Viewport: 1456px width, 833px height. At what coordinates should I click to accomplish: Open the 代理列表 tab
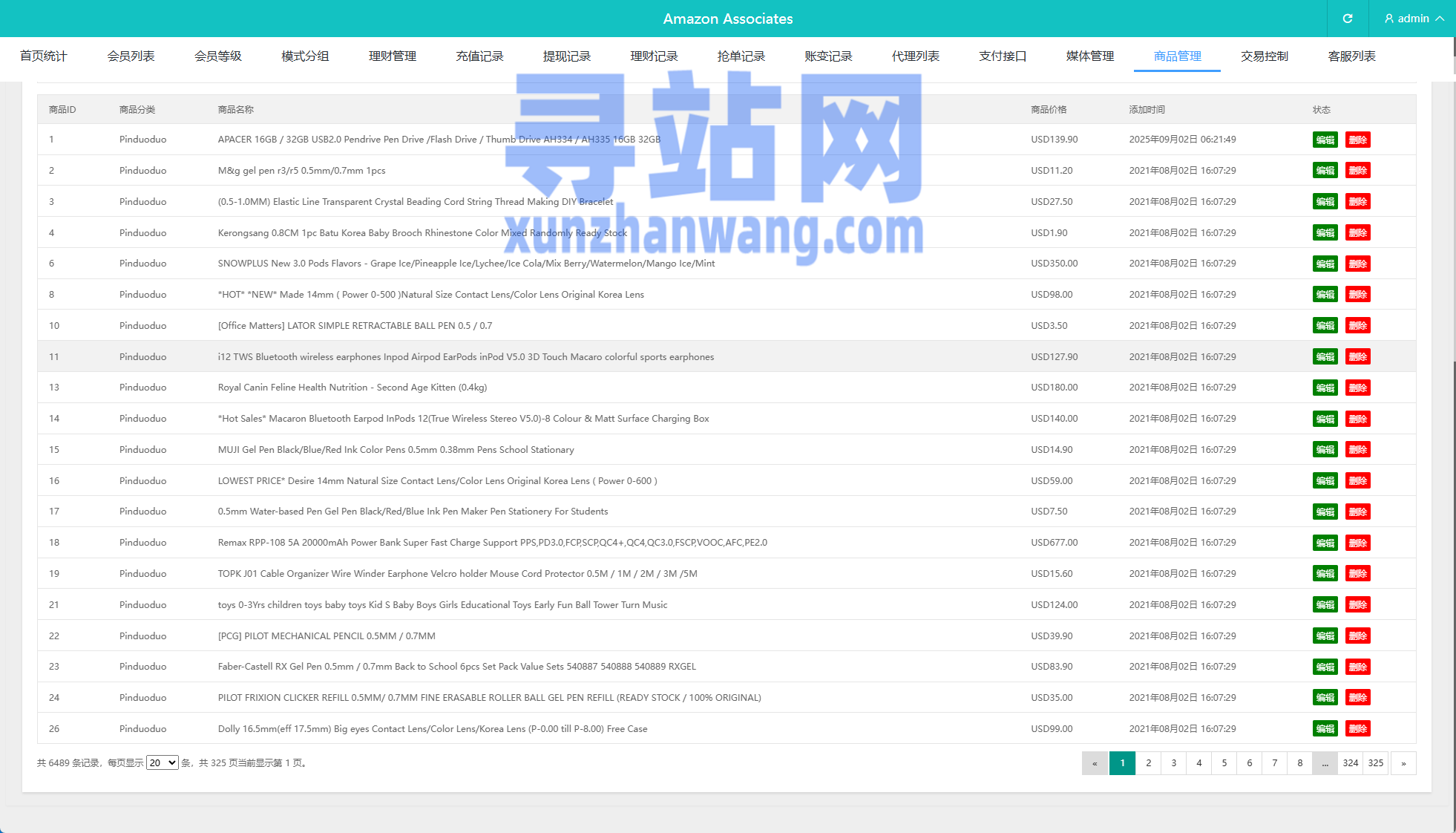coord(916,56)
